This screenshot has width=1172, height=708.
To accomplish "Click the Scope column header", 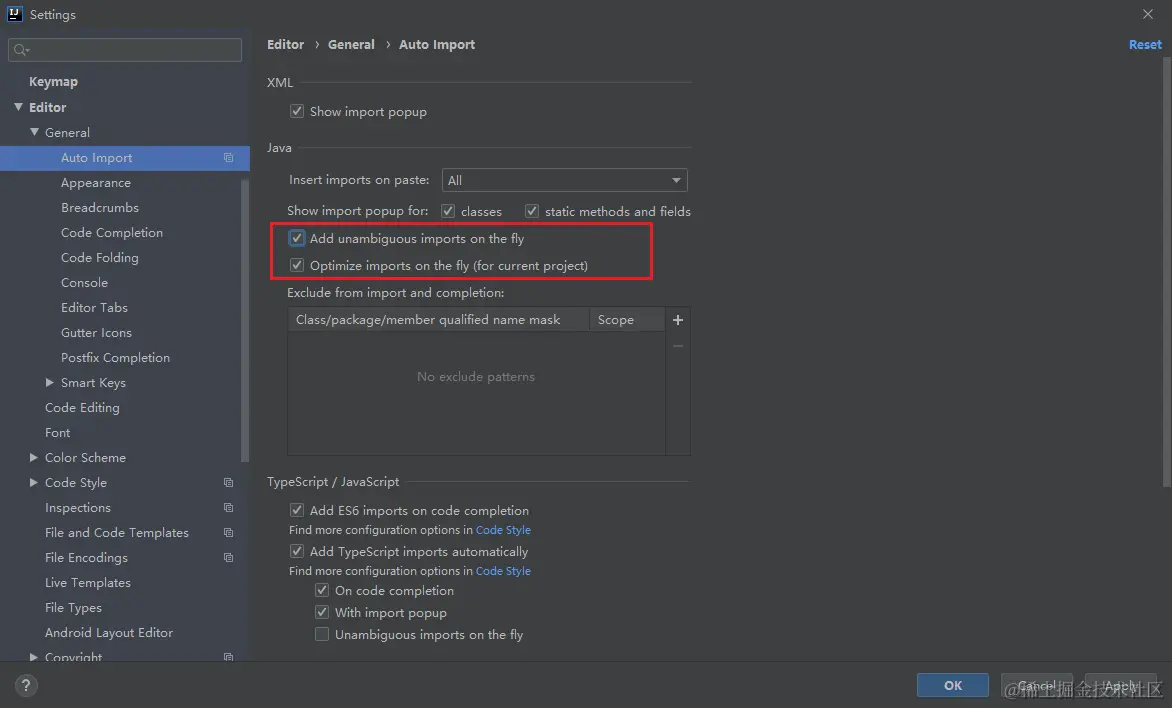I will pos(627,320).
